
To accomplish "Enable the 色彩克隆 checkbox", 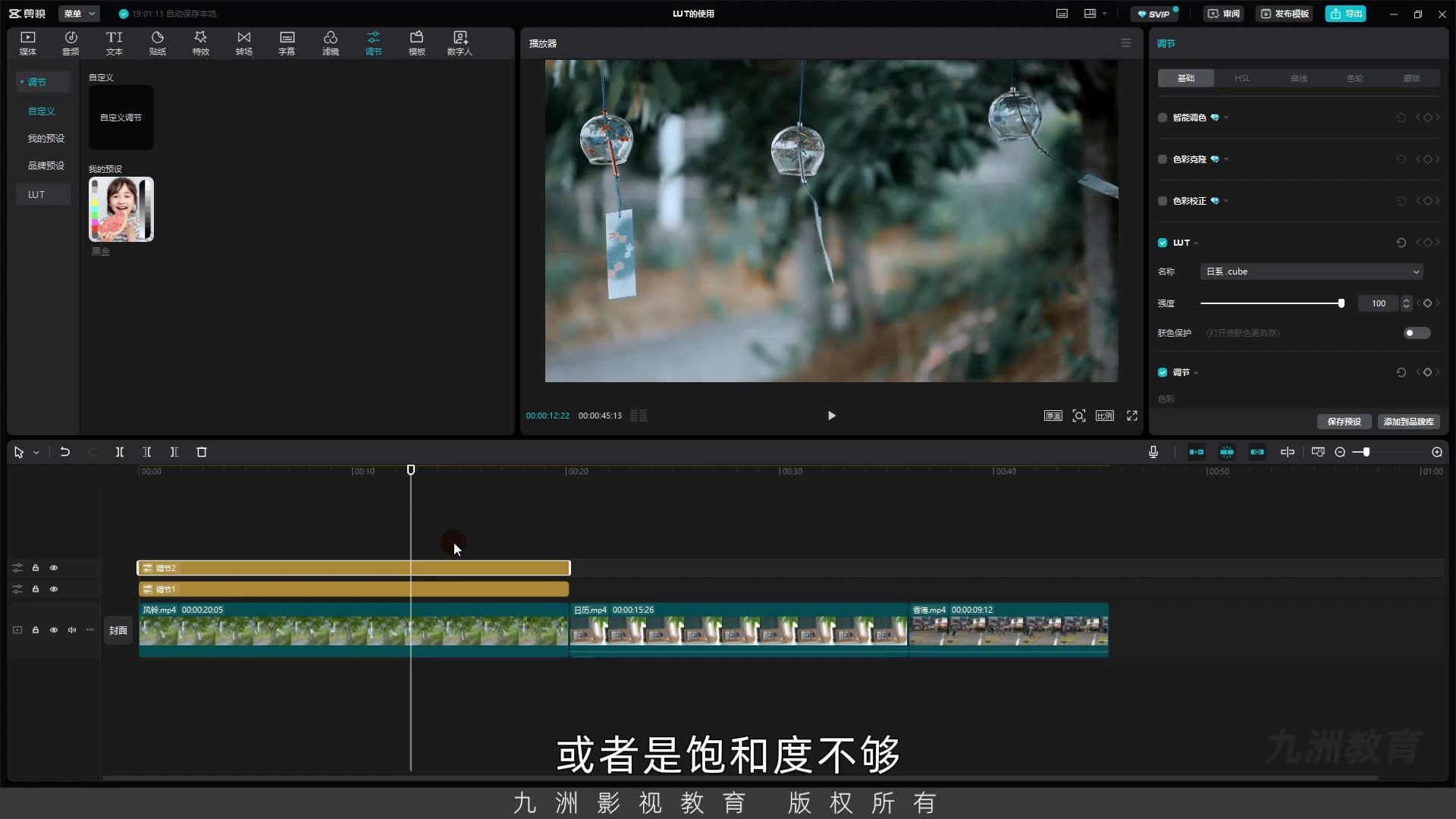I will click(1163, 159).
